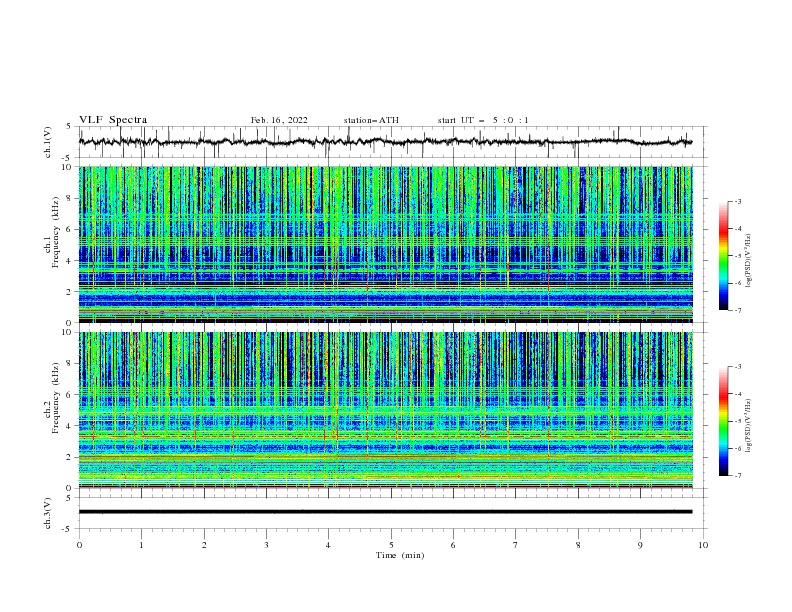The image size is (792, 612).
Task: Click the "-7" label on upper colorbar
Action: point(738,310)
